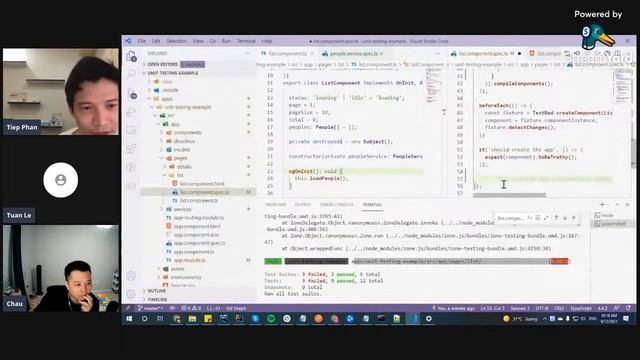This screenshot has height=360, width=640.
Task: Open the Search view in the activity bar
Action: (131, 74)
